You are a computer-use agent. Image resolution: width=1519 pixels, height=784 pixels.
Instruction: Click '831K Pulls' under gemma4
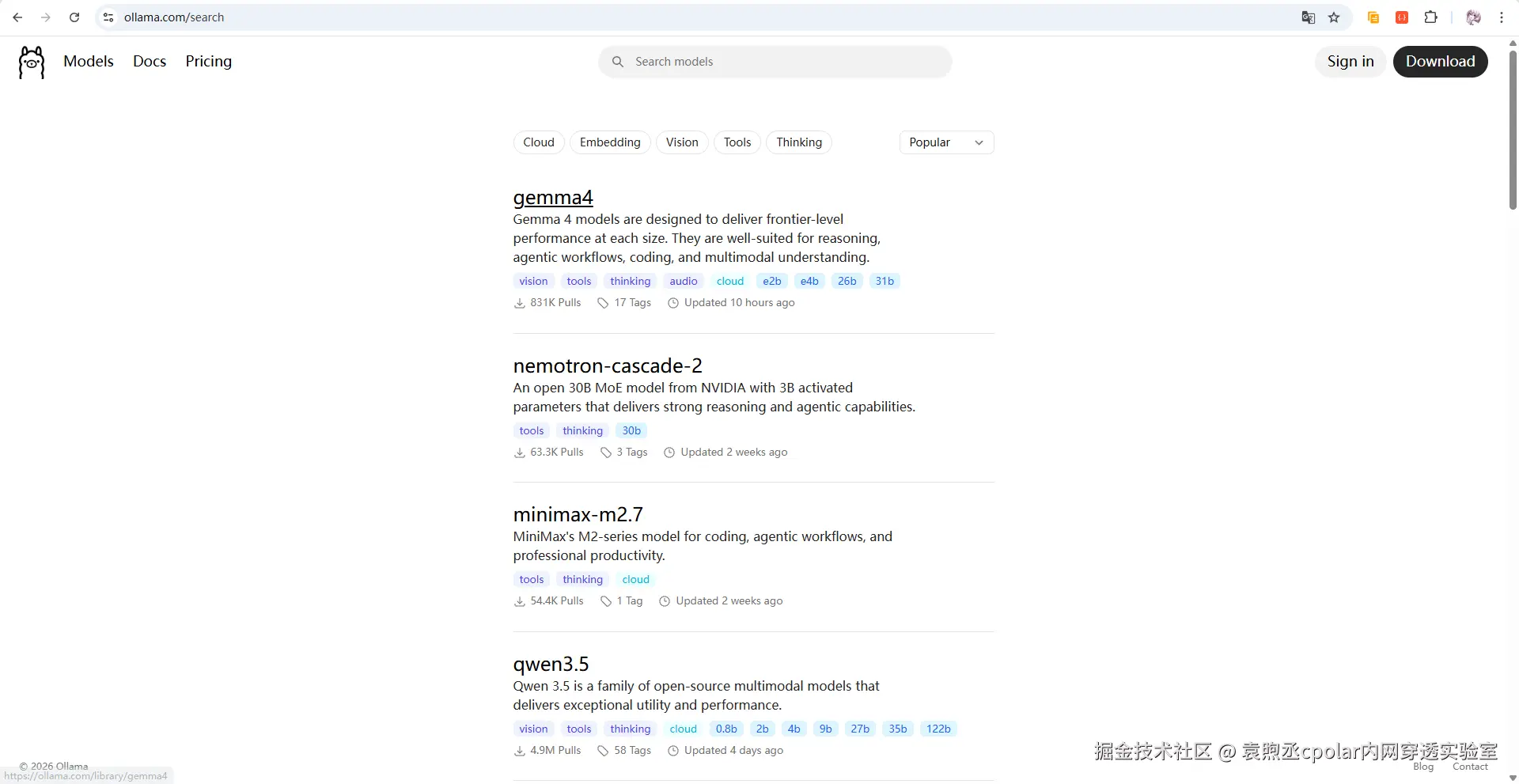pyautogui.click(x=555, y=303)
